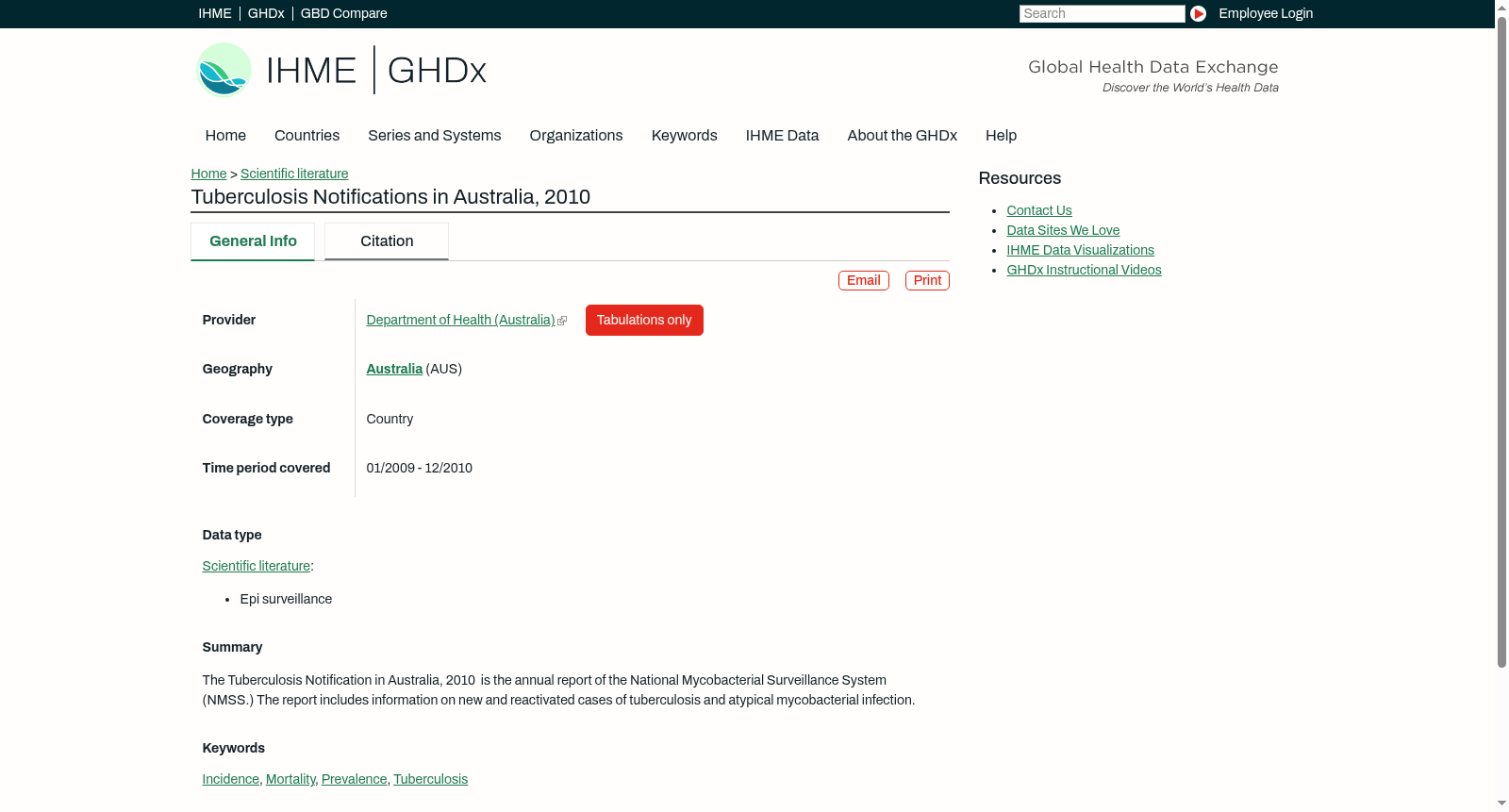Click the Home breadcrumb link

(x=208, y=174)
